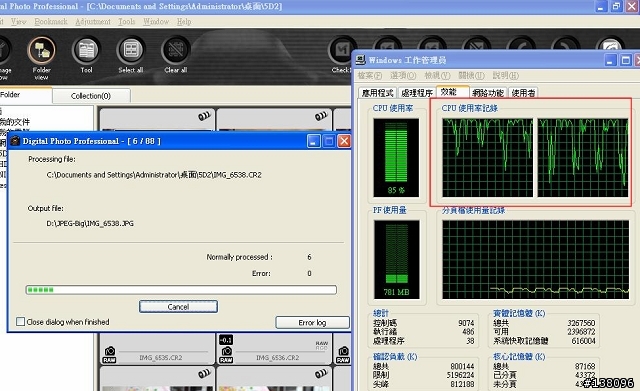Open the Tools menu in DPP

pos(127,22)
